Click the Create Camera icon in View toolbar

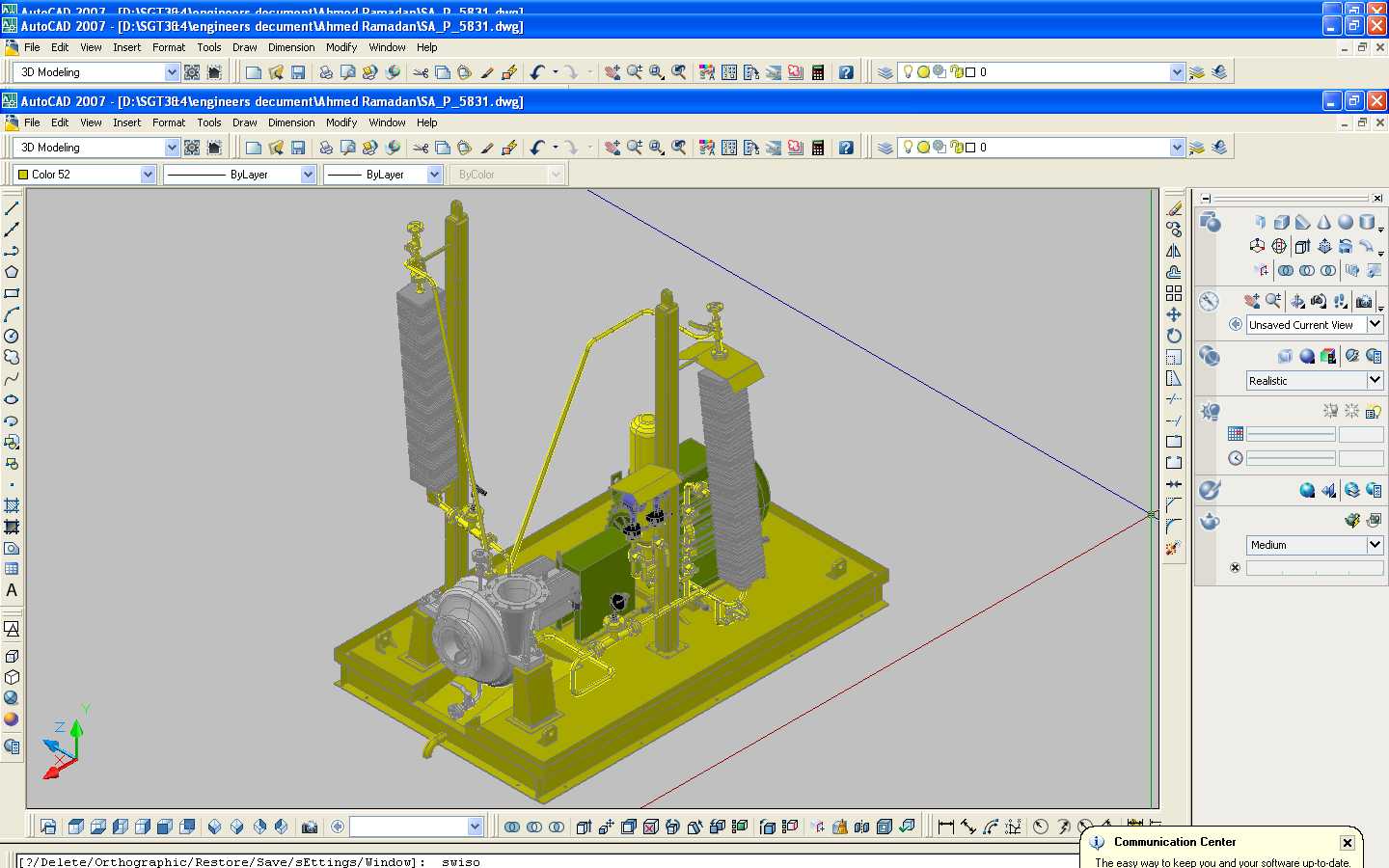point(310,827)
